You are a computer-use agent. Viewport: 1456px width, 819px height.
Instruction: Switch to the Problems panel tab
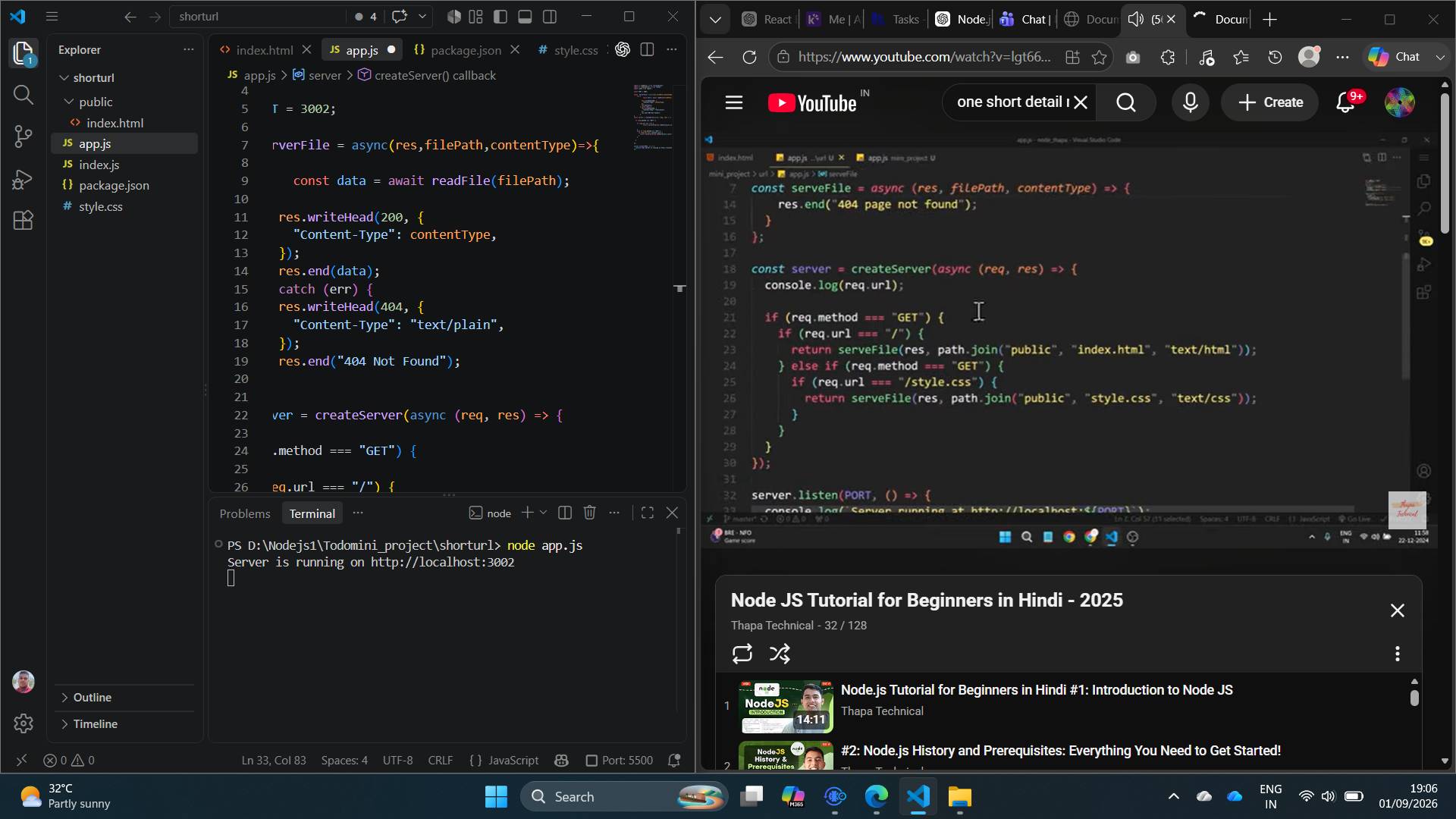244,513
